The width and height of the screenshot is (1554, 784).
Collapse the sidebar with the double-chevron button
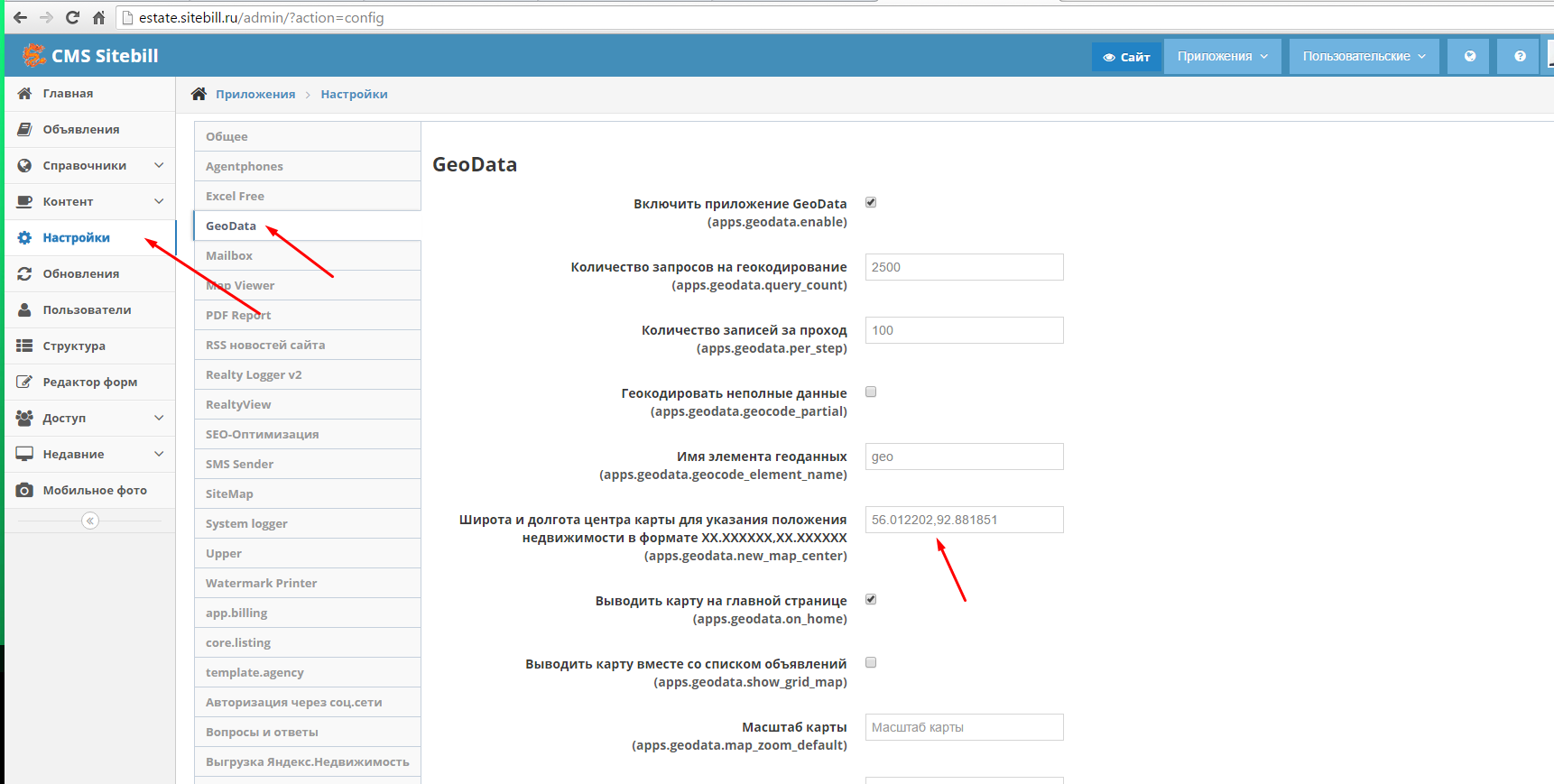click(x=90, y=521)
